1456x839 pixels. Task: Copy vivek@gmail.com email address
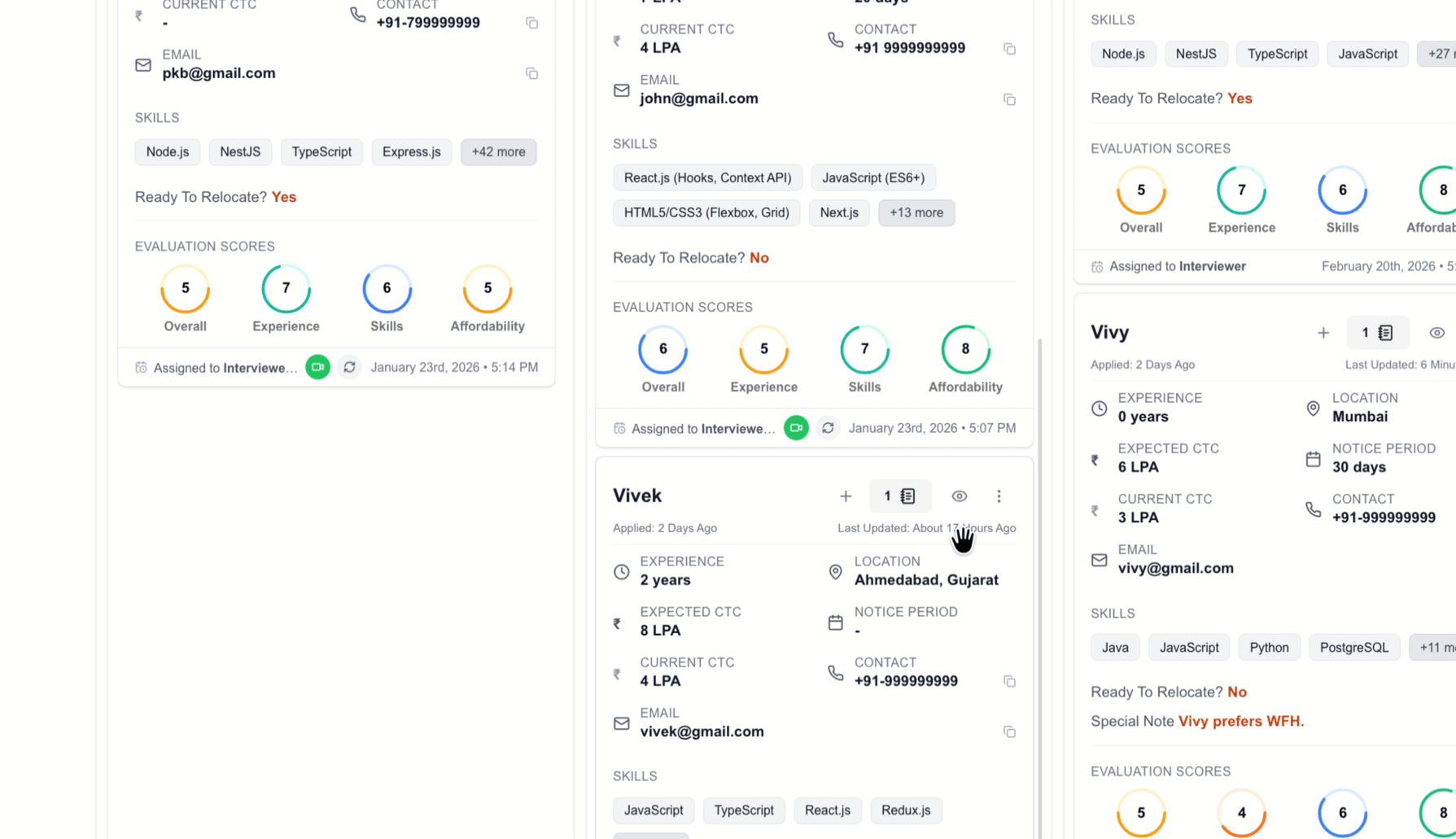click(x=1009, y=732)
